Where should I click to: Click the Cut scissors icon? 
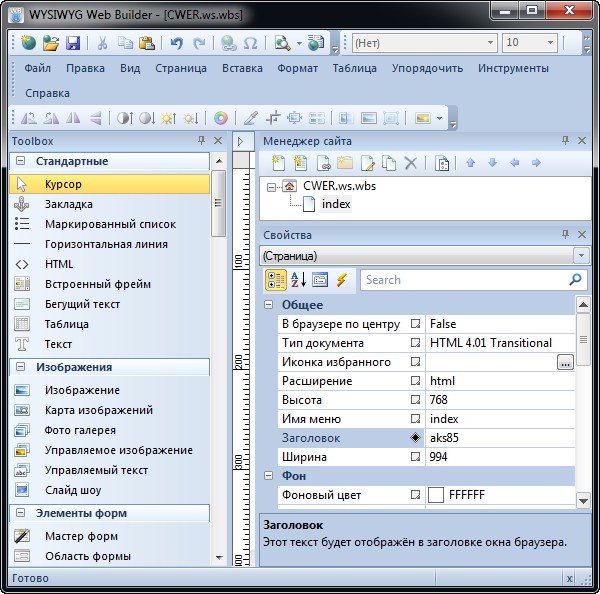pyautogui.click(x=102, y=43)
